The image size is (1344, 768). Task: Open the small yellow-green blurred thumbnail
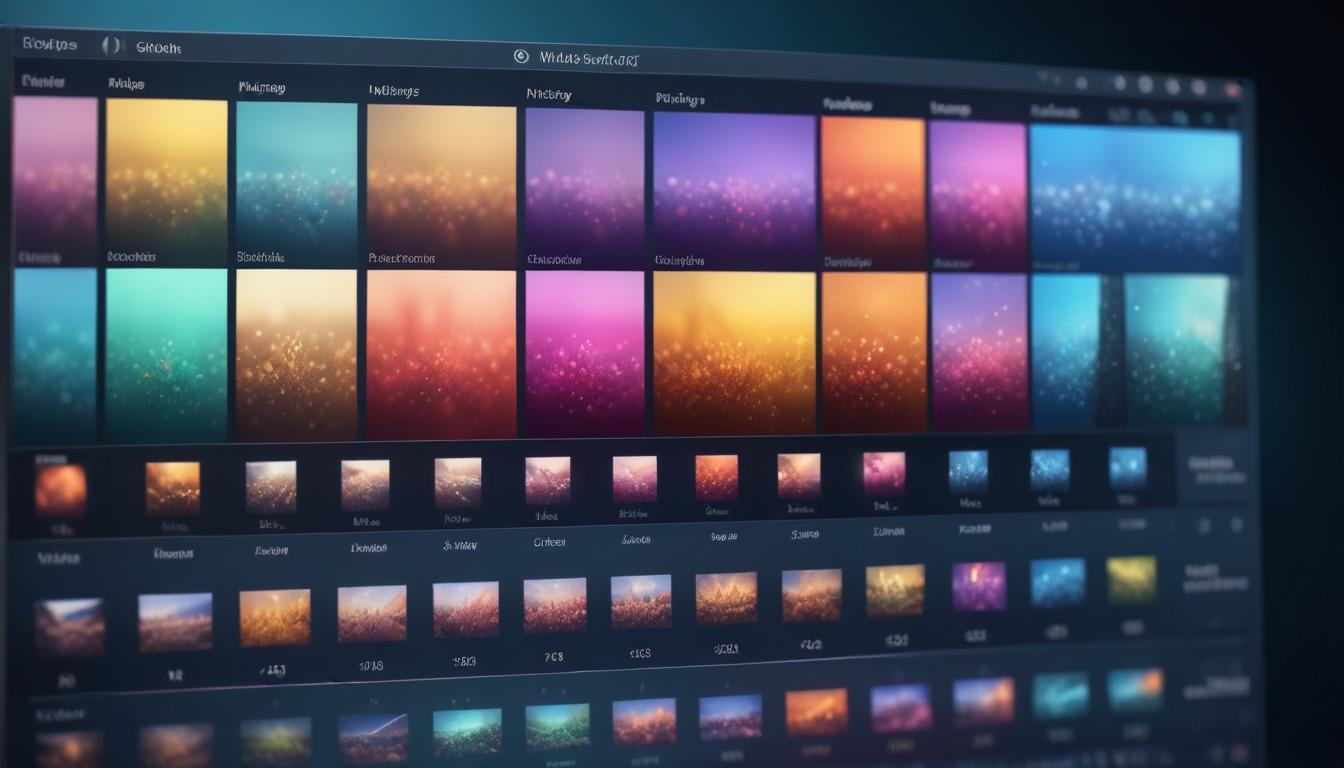(x=1131, y=580)
